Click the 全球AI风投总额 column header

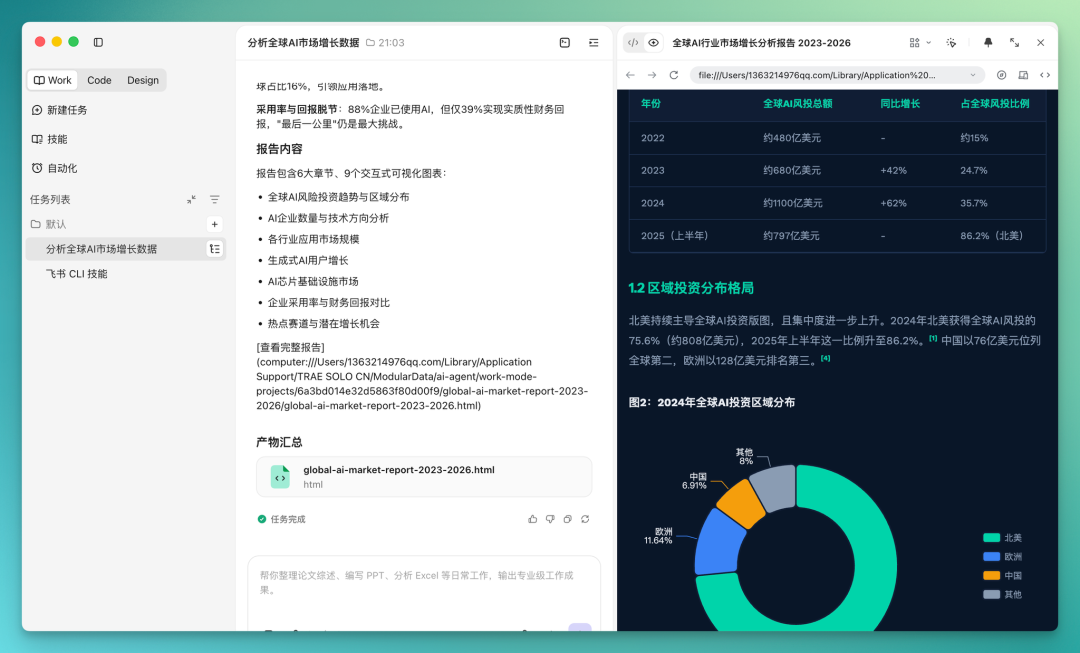tap(797, 103)
